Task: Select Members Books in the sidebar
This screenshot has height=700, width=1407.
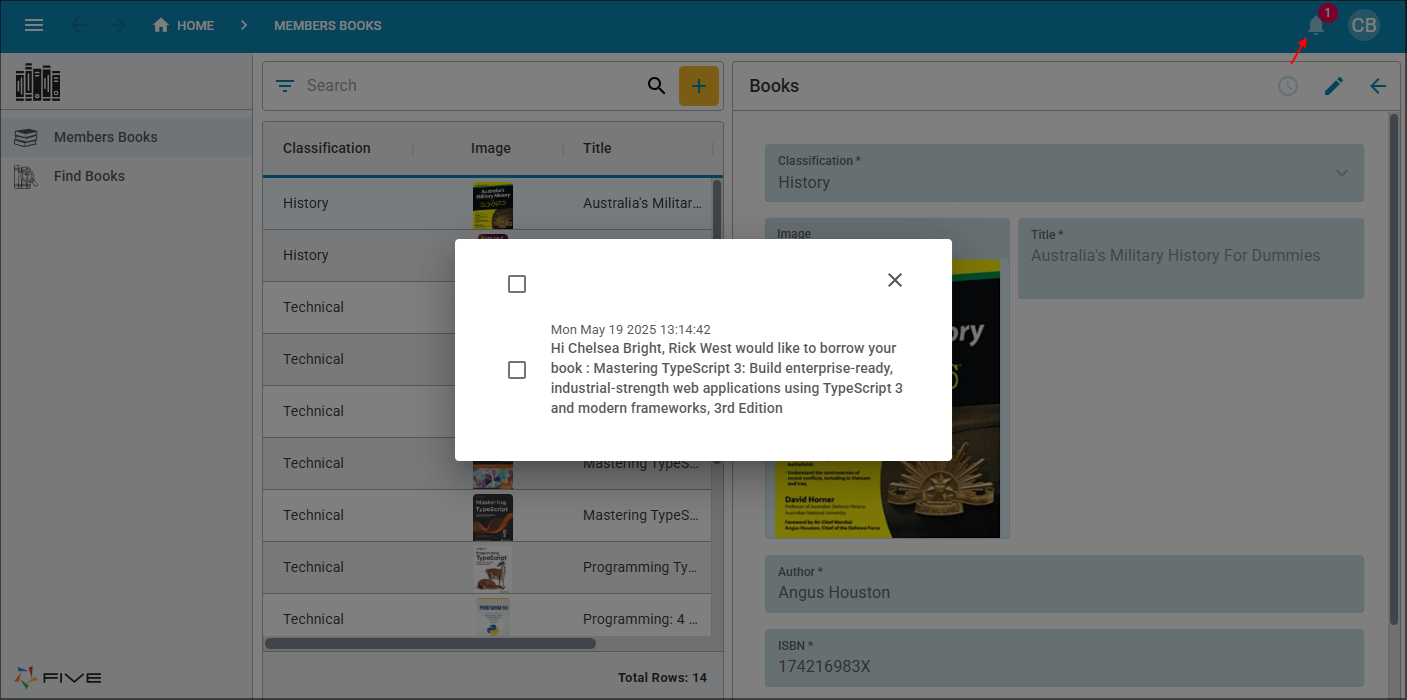Action: 126,137
